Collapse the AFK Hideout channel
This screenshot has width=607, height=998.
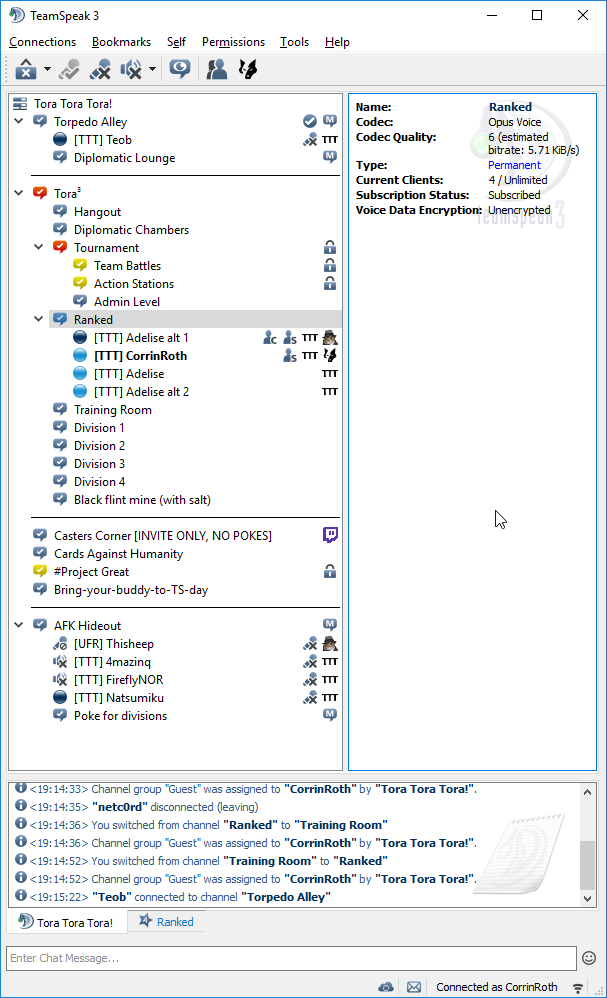click(x=18, y=625)
